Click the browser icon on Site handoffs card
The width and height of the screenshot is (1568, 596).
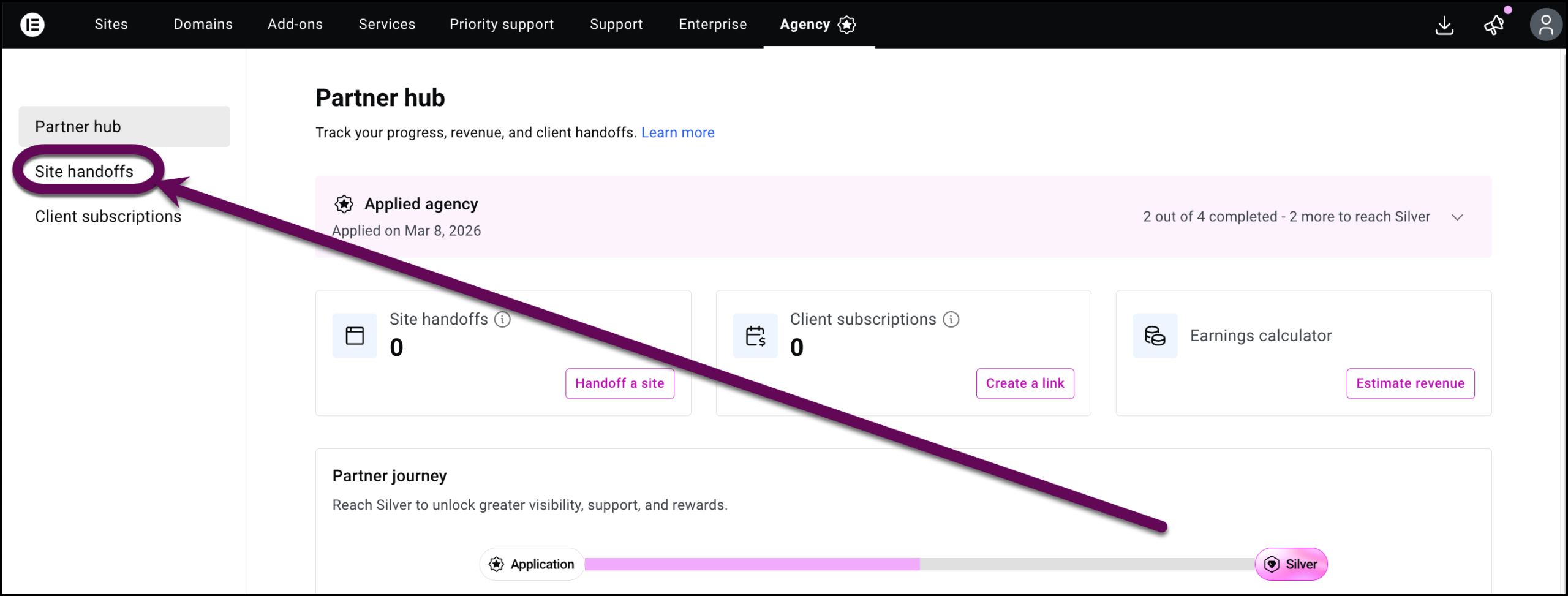click(x=354, y=336)
